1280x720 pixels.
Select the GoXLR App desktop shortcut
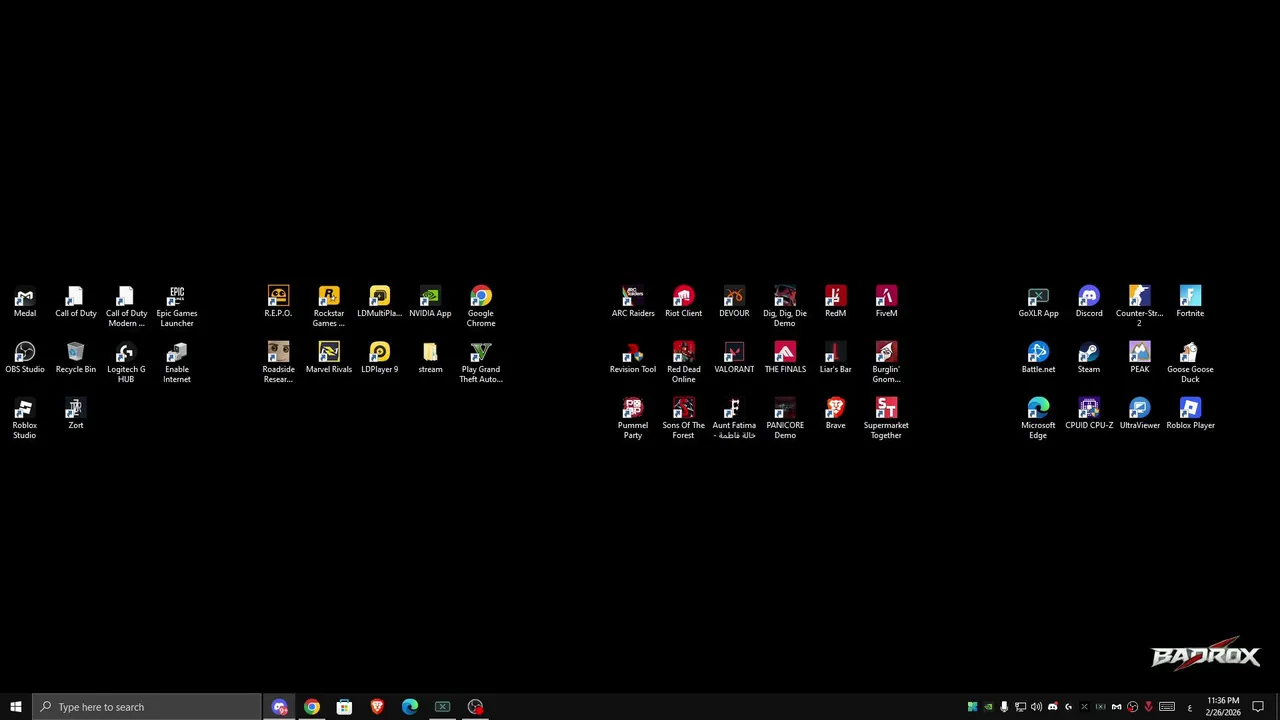point(1038,303)
